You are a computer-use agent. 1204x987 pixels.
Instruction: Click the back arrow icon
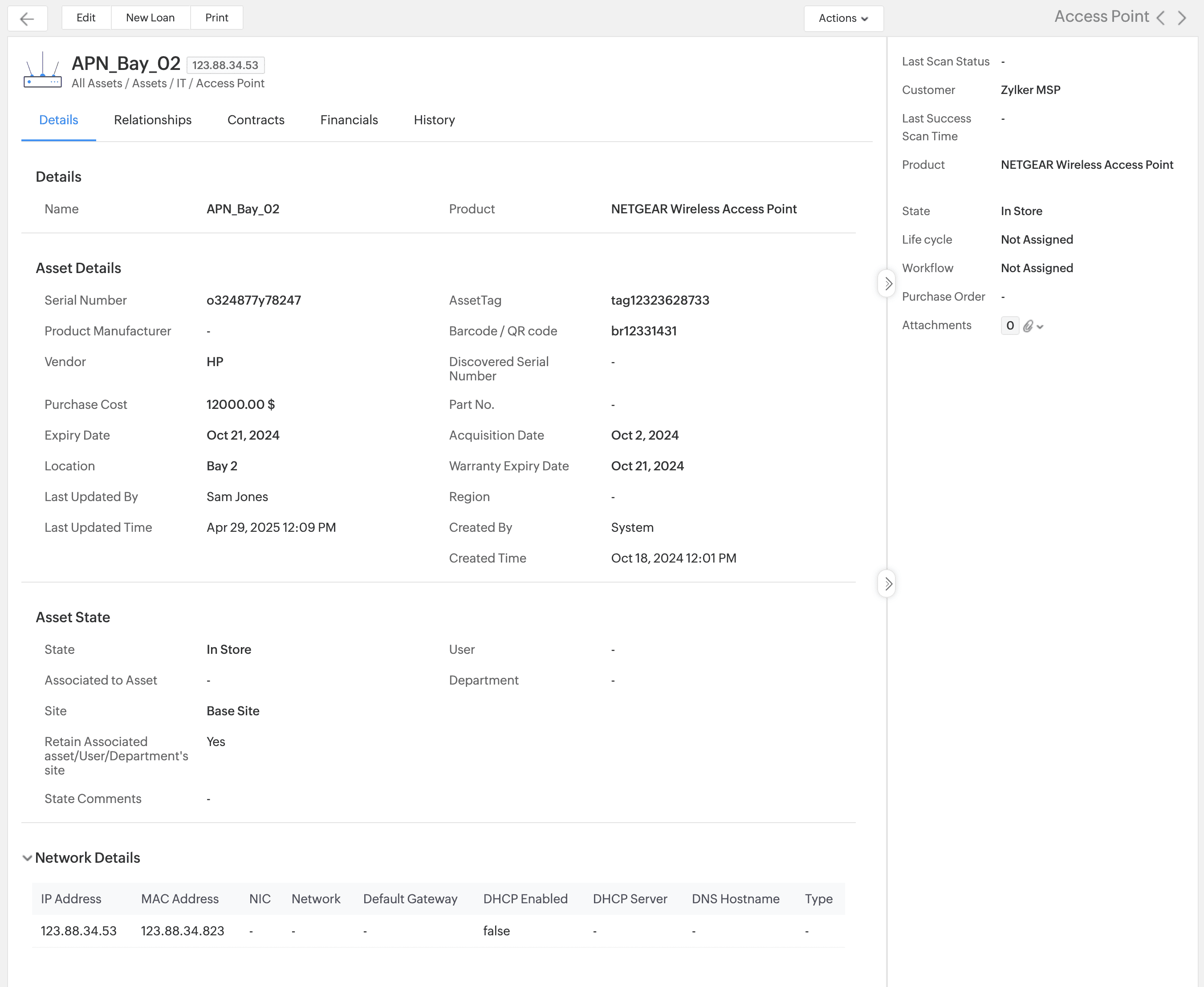[27, 19]
